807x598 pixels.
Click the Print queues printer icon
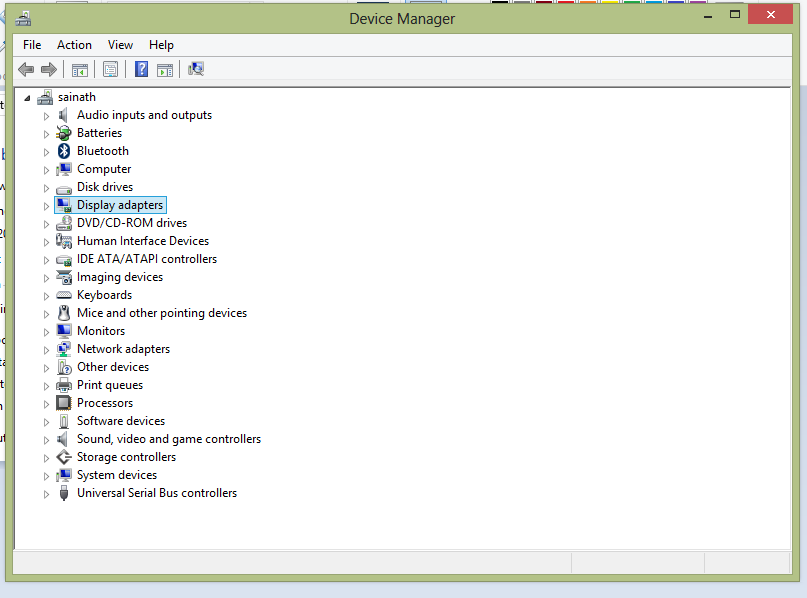(64, 385)
